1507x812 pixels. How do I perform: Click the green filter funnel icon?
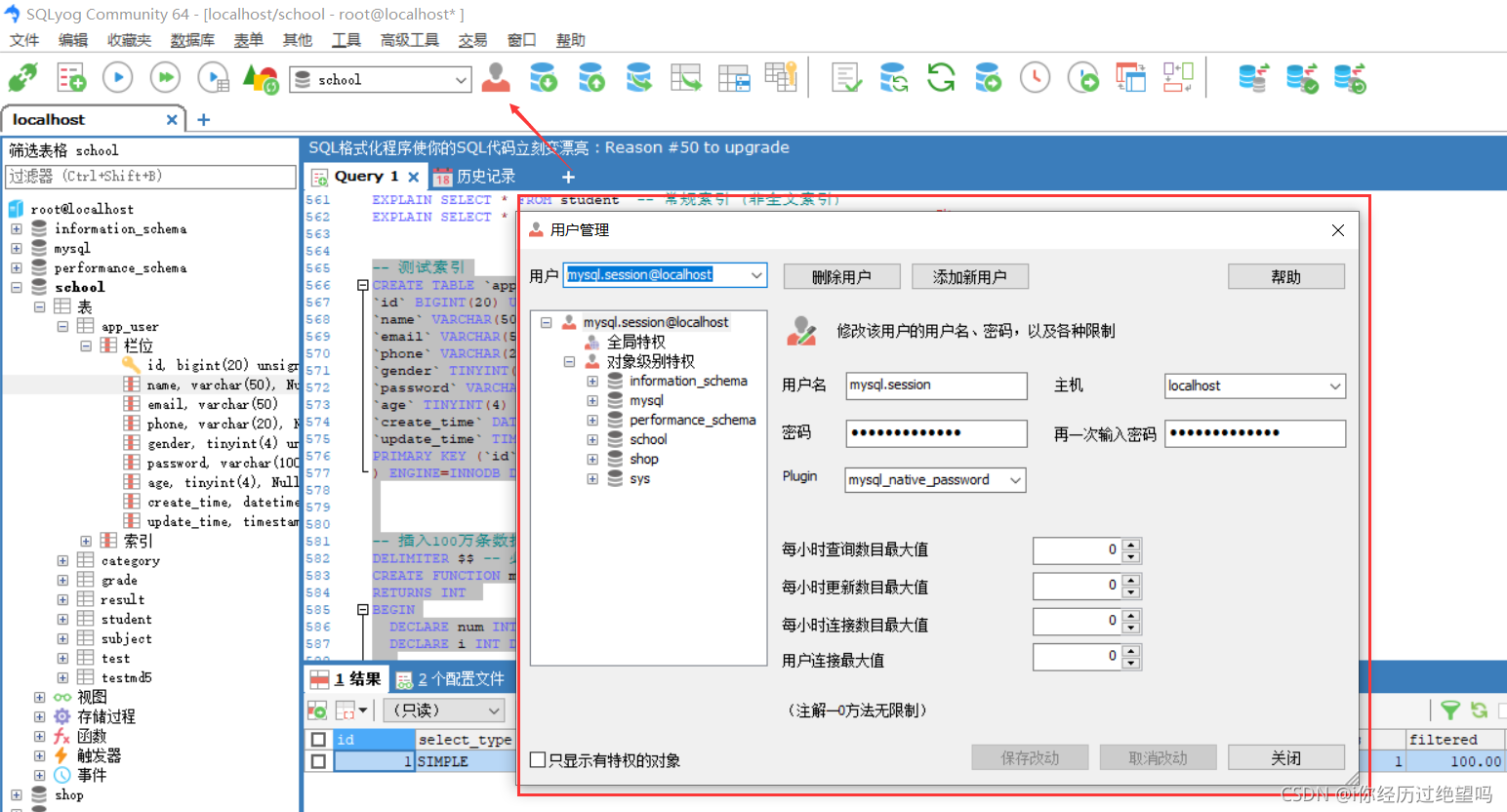tap(1450, 710)
